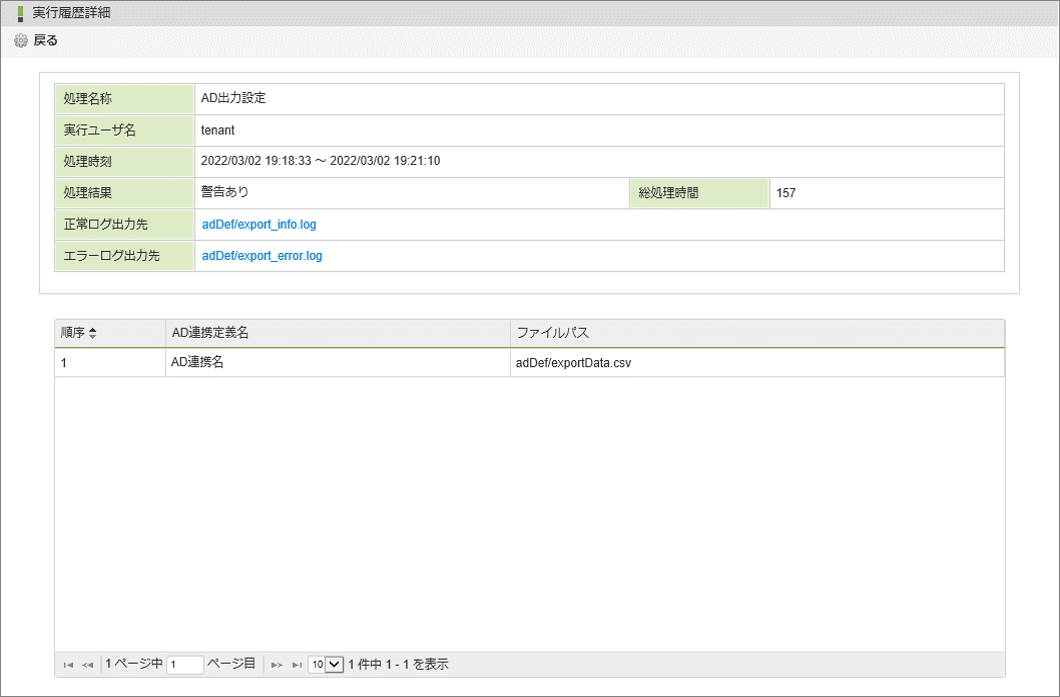1060x697 pixels.
Task: Click the green 実行履歴詳細 title icon
Action: [x=21, y=12]
